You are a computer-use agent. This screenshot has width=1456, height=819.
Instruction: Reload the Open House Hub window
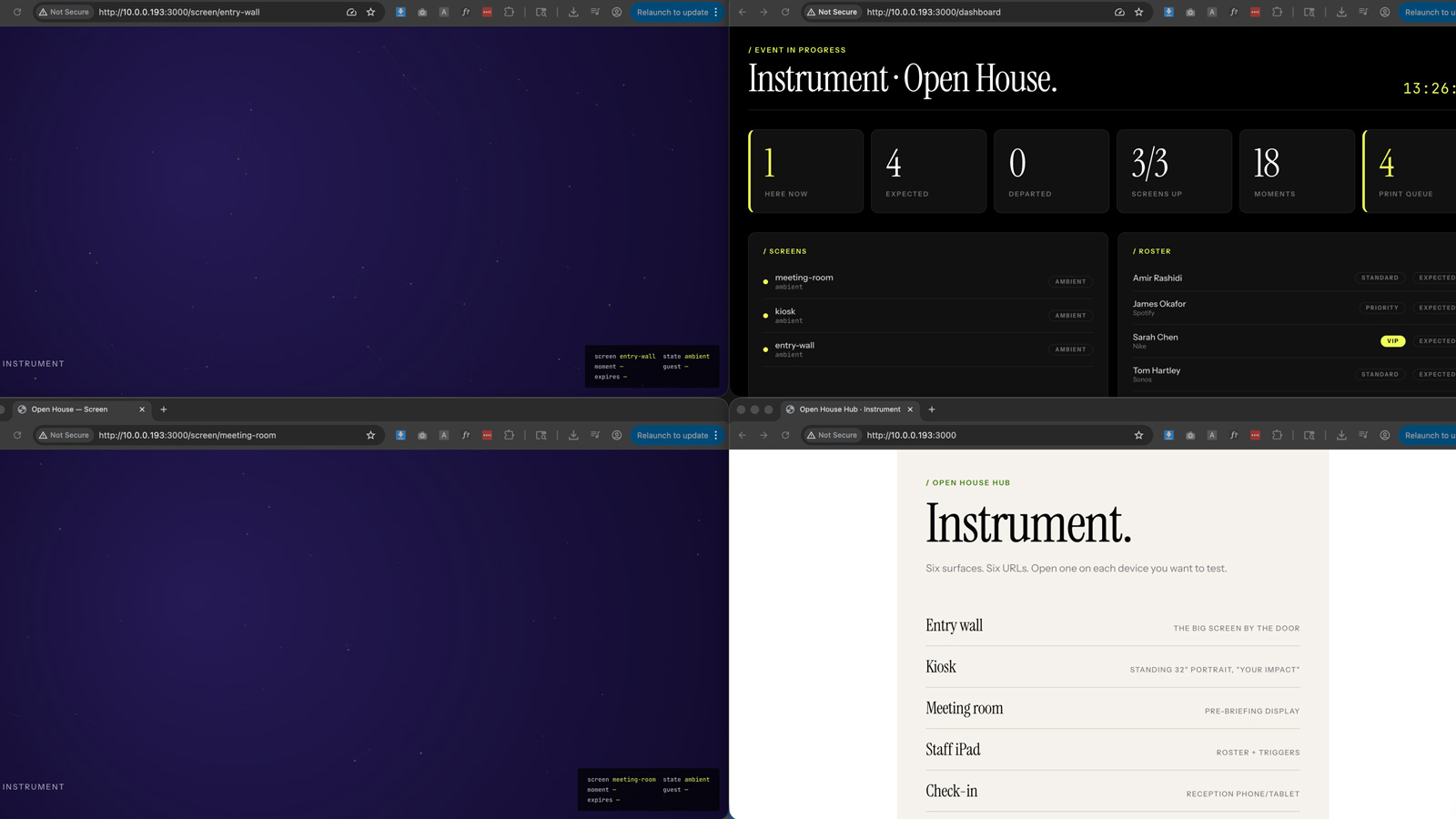point(785,435)
